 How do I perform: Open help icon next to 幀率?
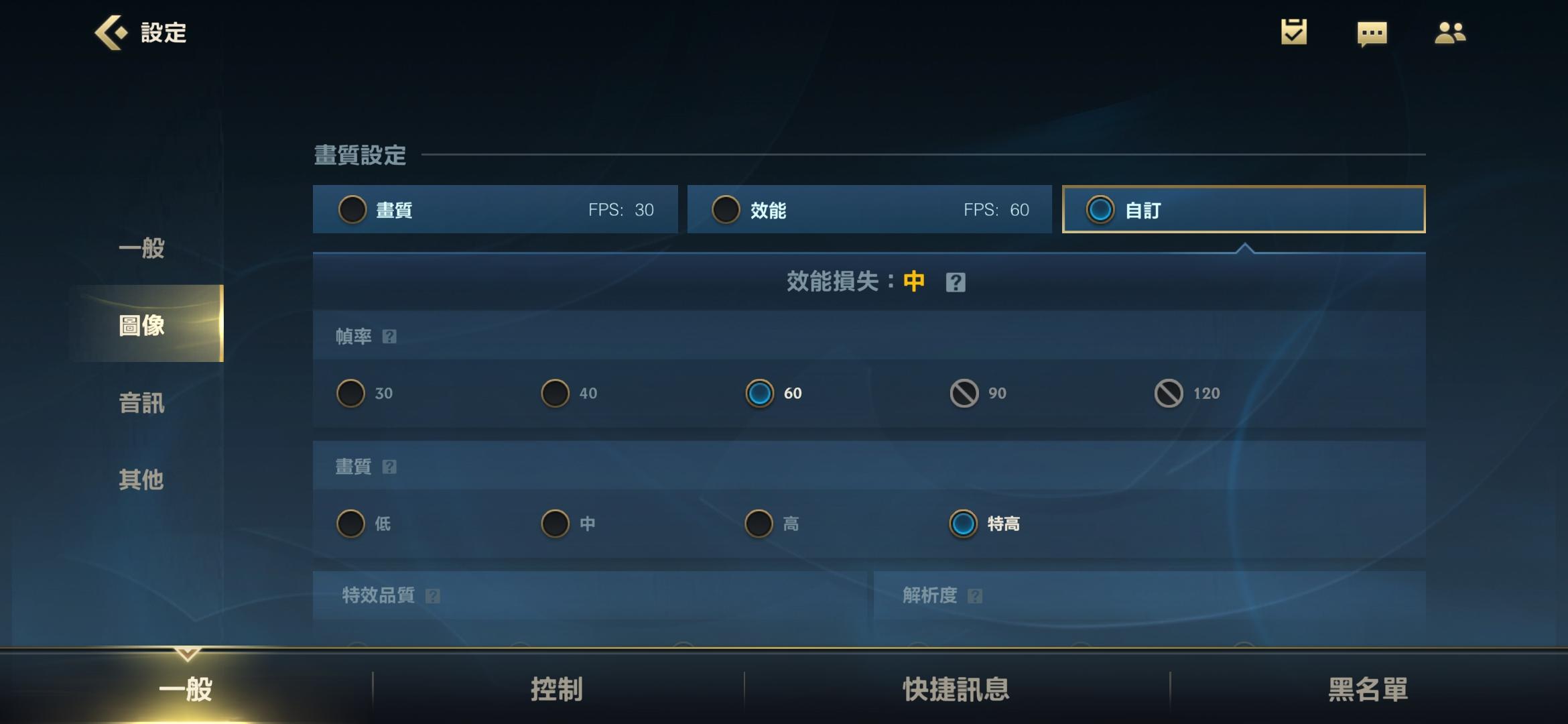point(389,336)
